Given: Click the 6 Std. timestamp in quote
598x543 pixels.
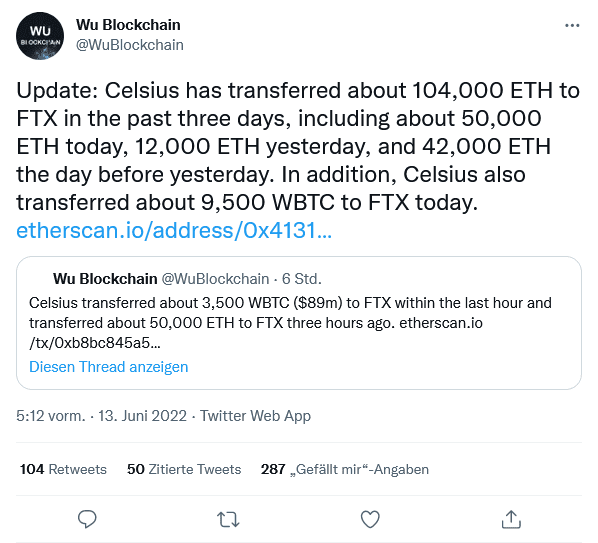Looking at the screenshot, I should click(x=302, y=279).
